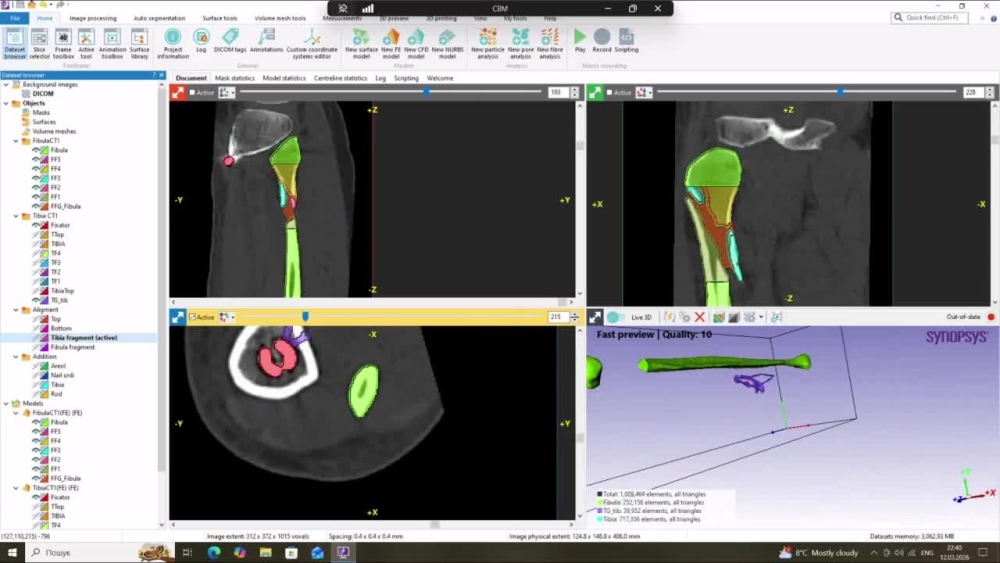
Task: Open the view options dropdown in the top-left view
Action: click(226, 92)
